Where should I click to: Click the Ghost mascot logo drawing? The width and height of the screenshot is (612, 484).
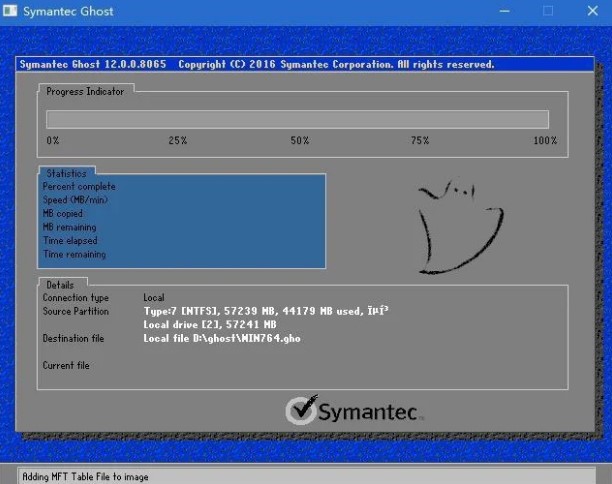tap(453, 228)
